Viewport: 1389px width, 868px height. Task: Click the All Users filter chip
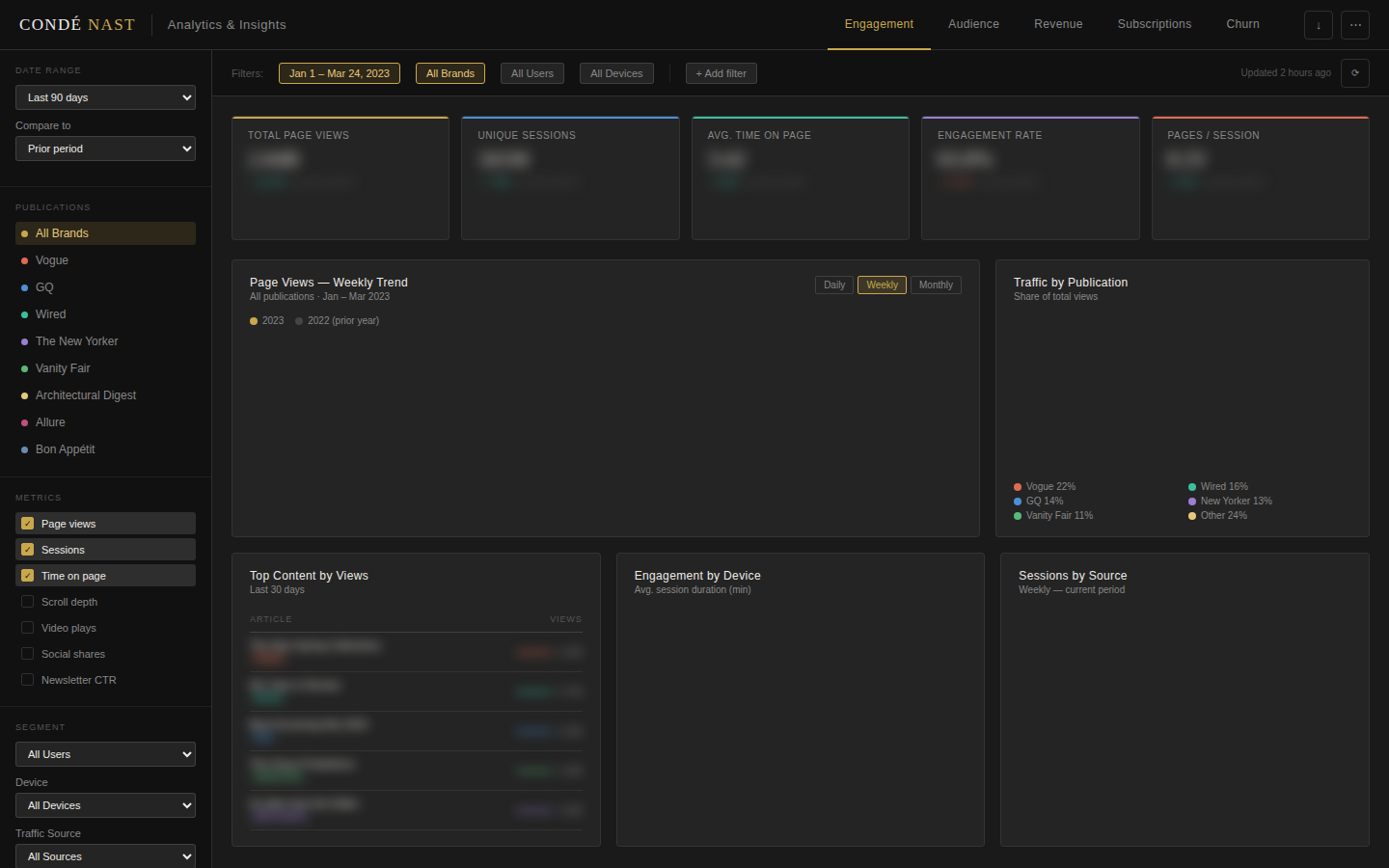pyautogui.click(x=531, y=73)
